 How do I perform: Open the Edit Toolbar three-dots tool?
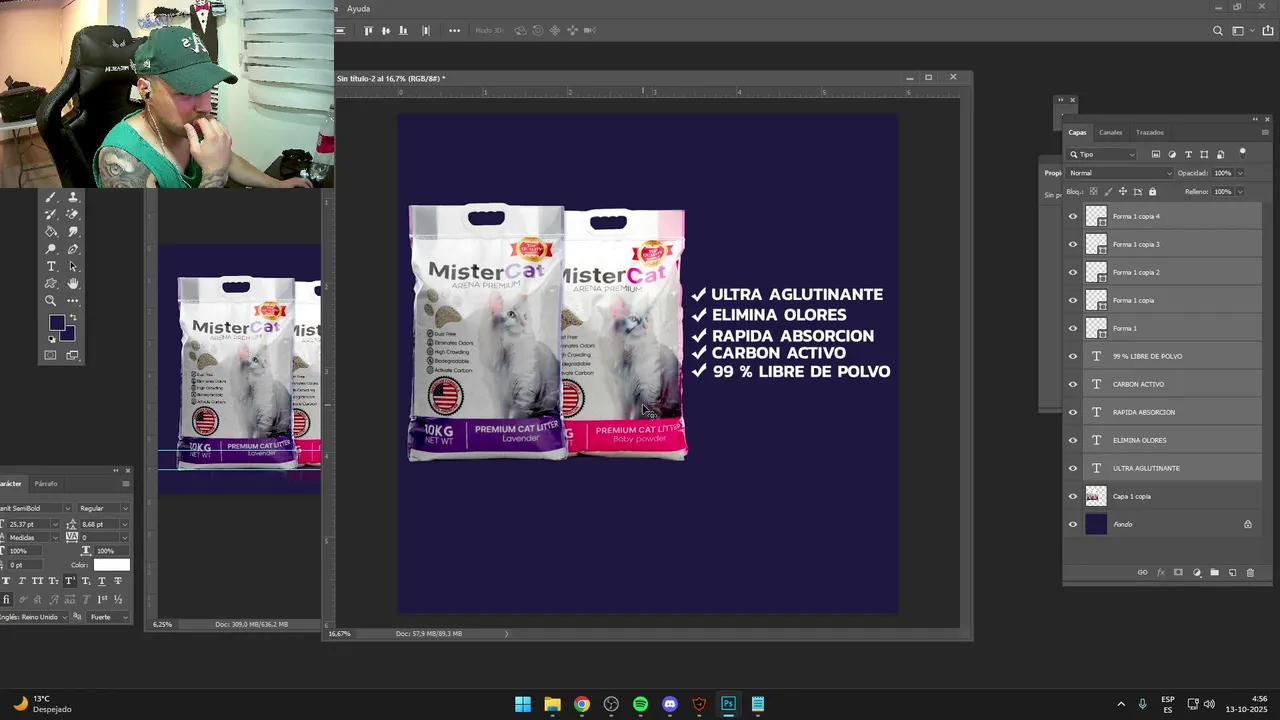[x=73, y=301]
